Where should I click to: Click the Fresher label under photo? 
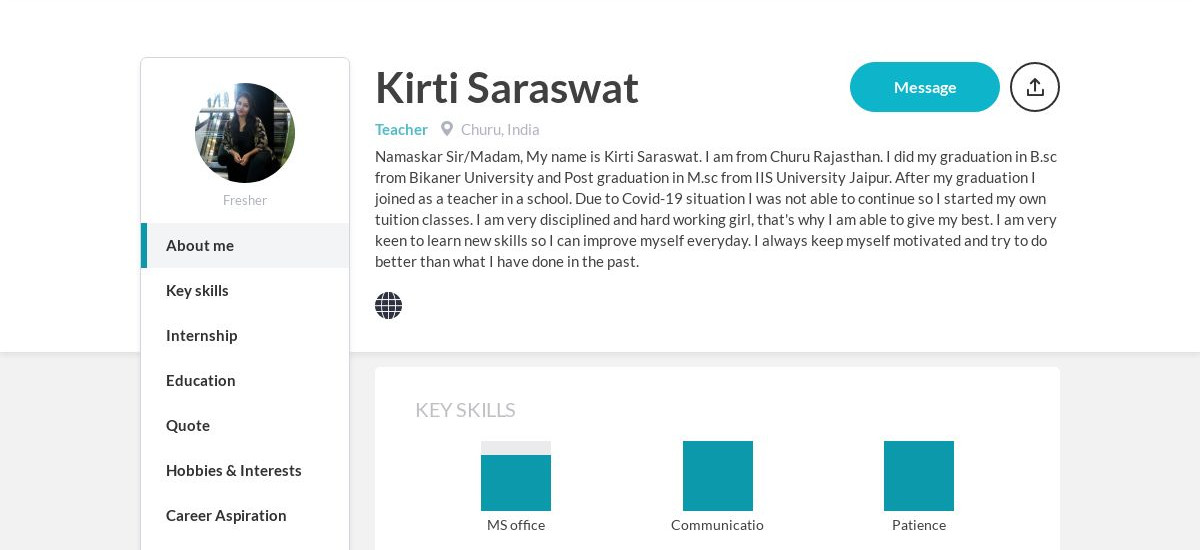245,200
